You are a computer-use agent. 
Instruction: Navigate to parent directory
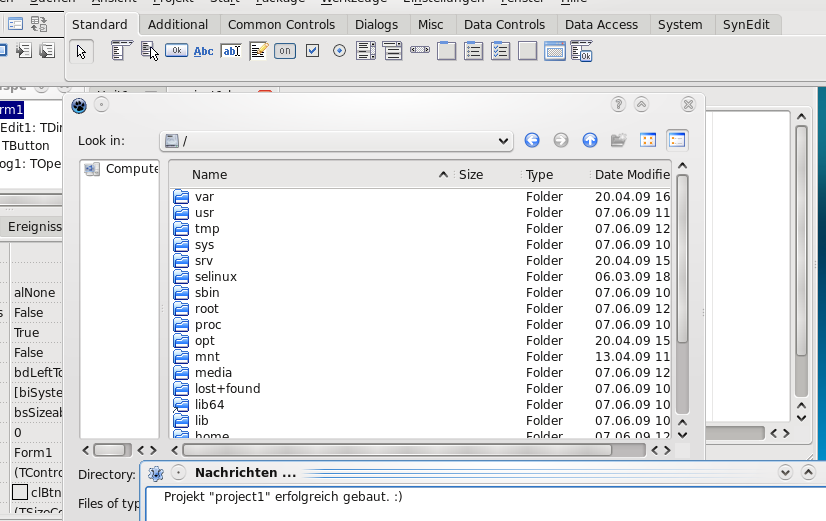coord(590,141)
